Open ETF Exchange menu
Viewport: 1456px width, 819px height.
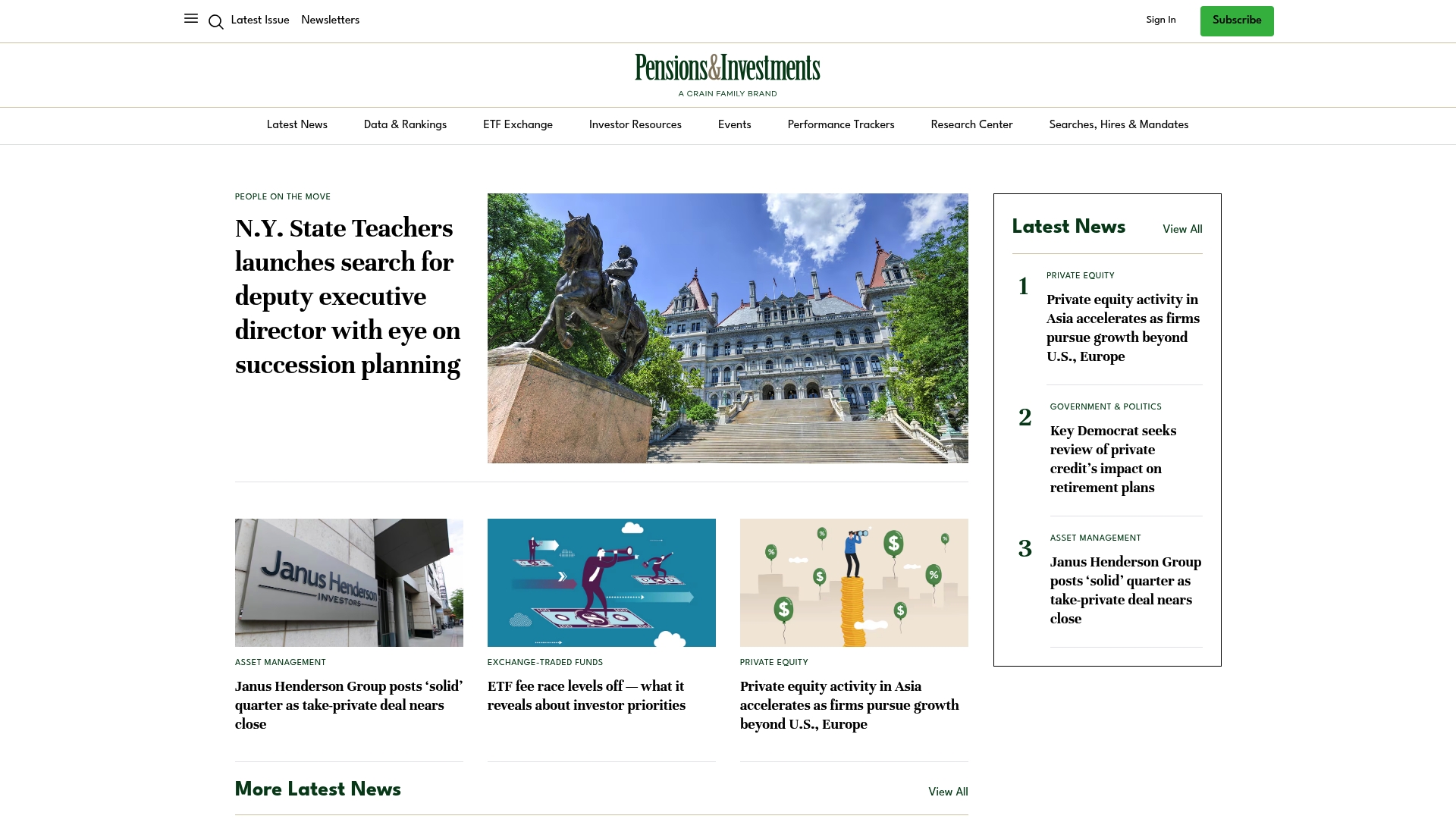(518, 125)
